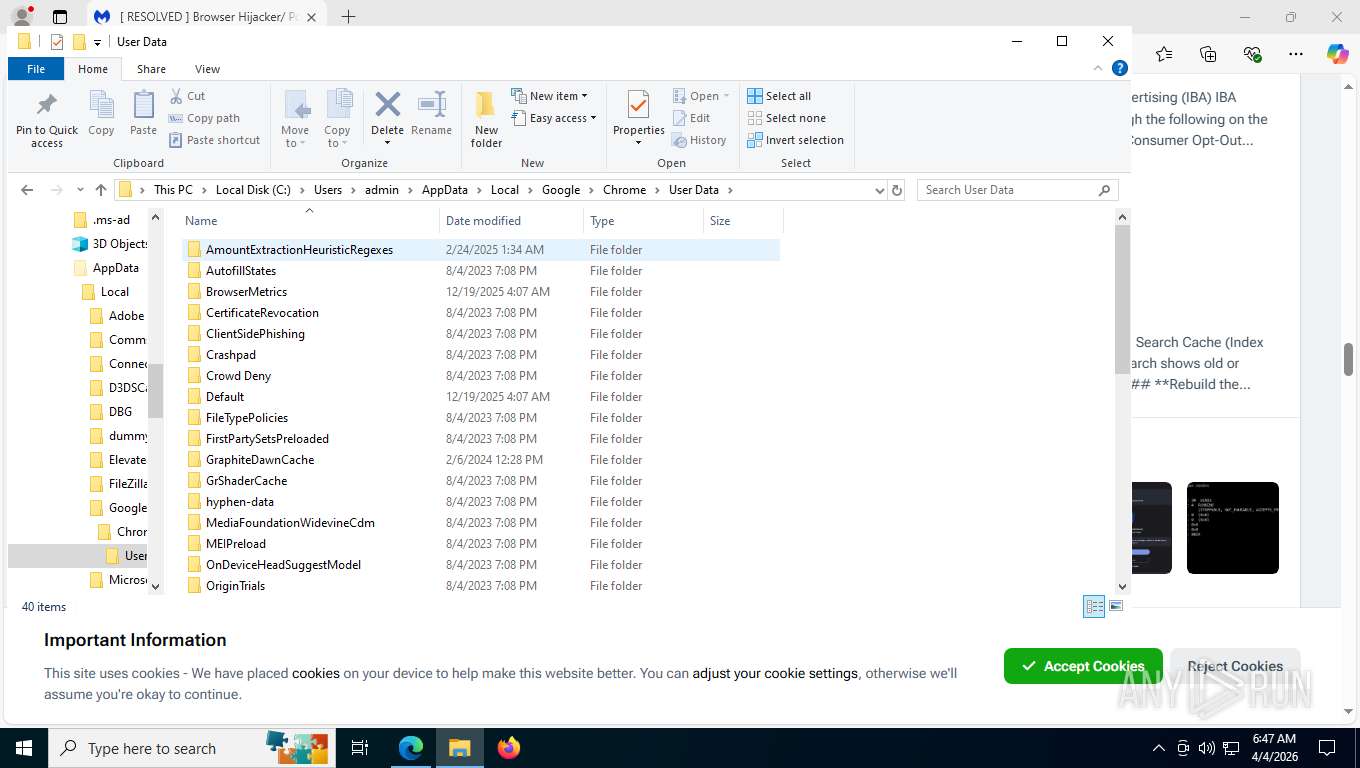The width and height of the screenshot is (1360, 768).
Task: Open the Easy access dropdown
Action: pyautogui.click(x=554, y=118)
